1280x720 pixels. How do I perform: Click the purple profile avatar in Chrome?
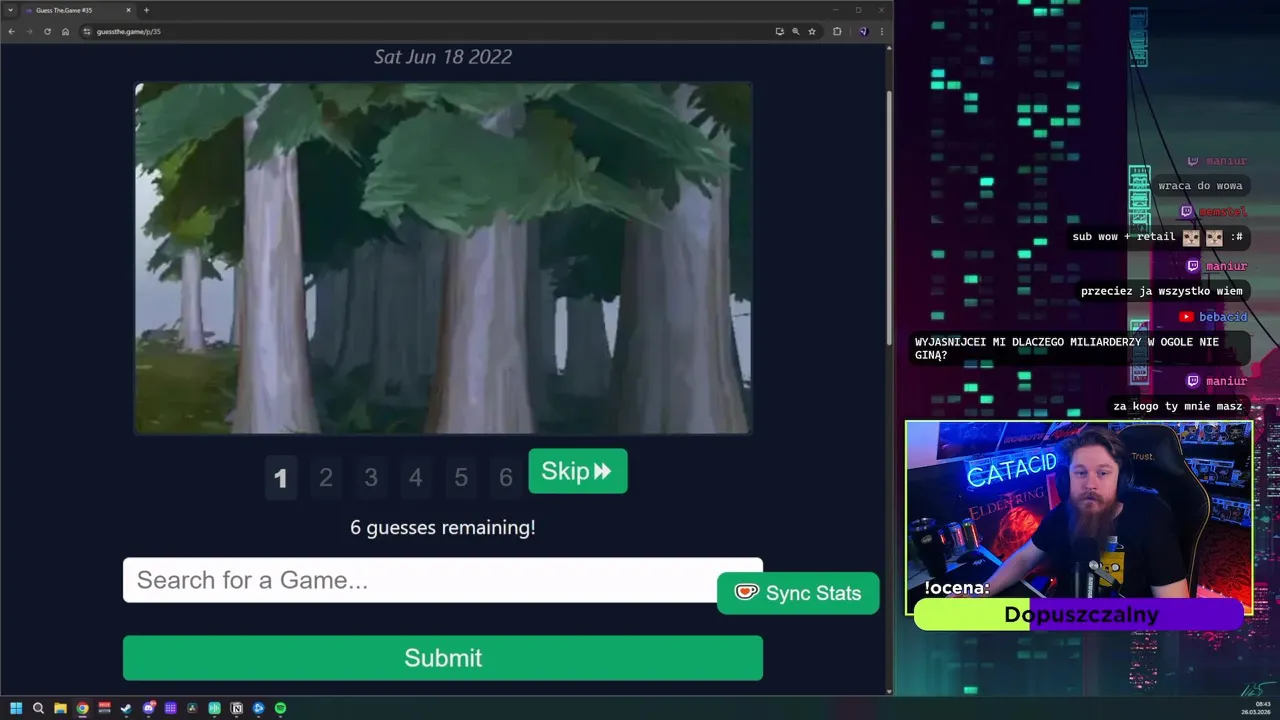[863, 31]
